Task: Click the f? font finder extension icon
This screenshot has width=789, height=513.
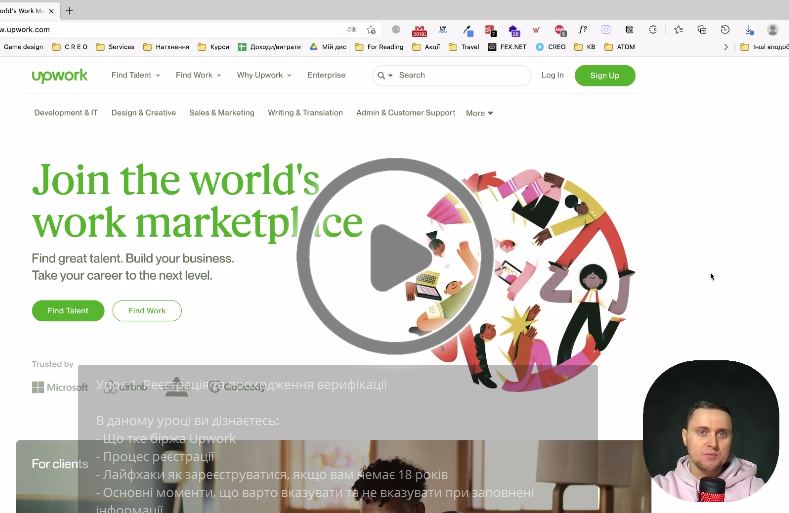Action: 582,30
